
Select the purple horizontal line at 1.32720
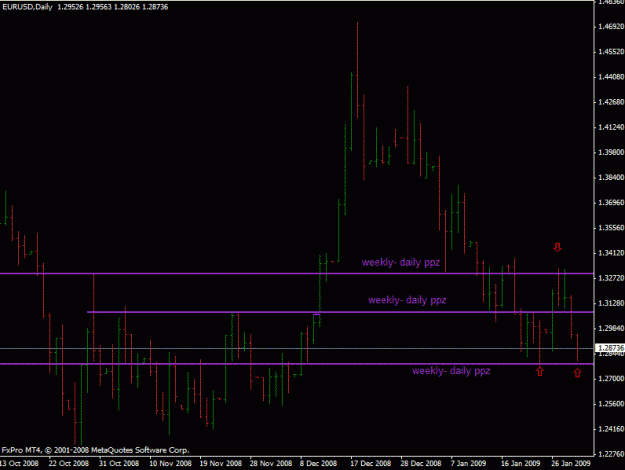click(x=297, y=273)
